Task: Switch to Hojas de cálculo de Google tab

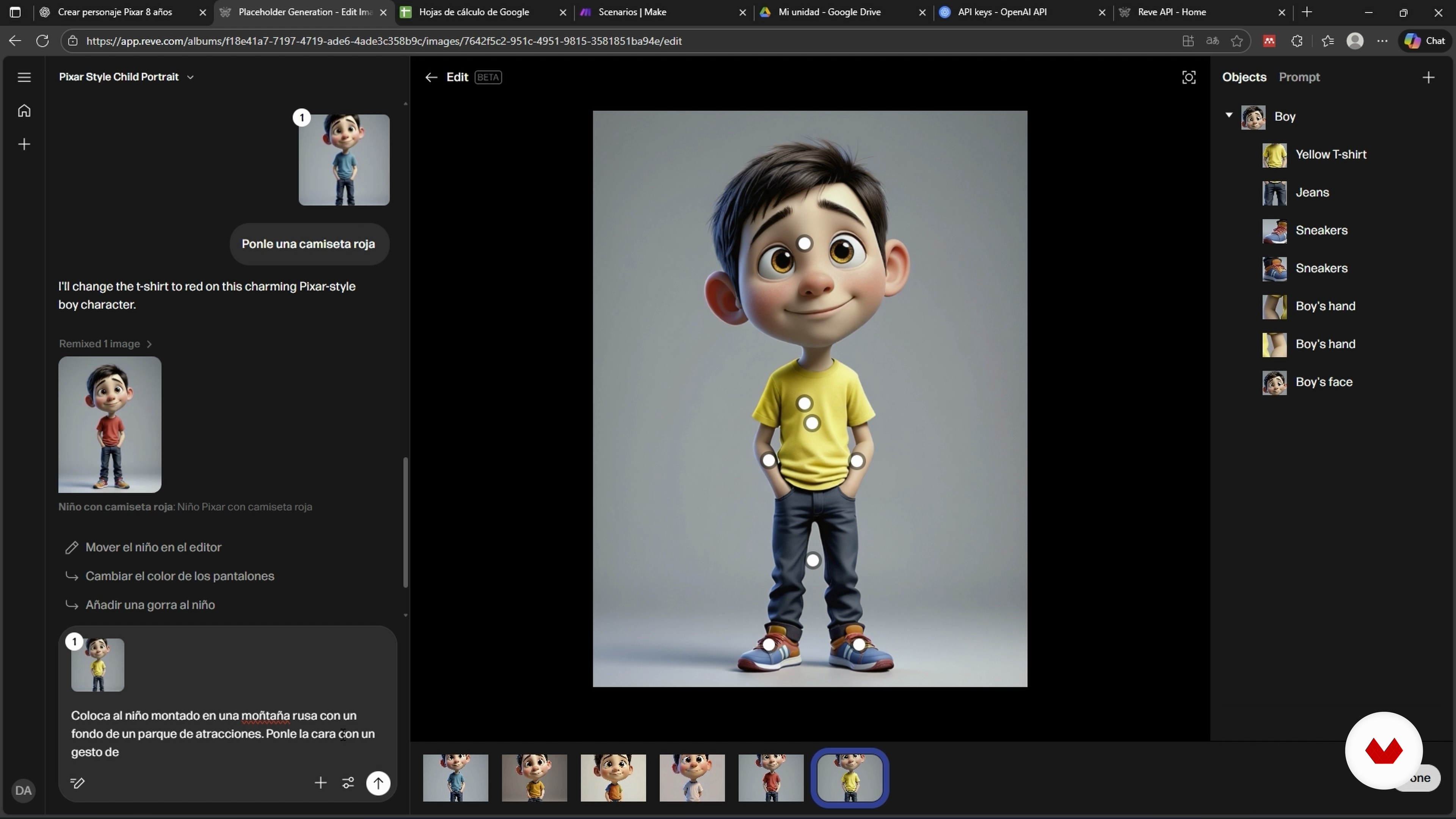Action: (474, 12)
